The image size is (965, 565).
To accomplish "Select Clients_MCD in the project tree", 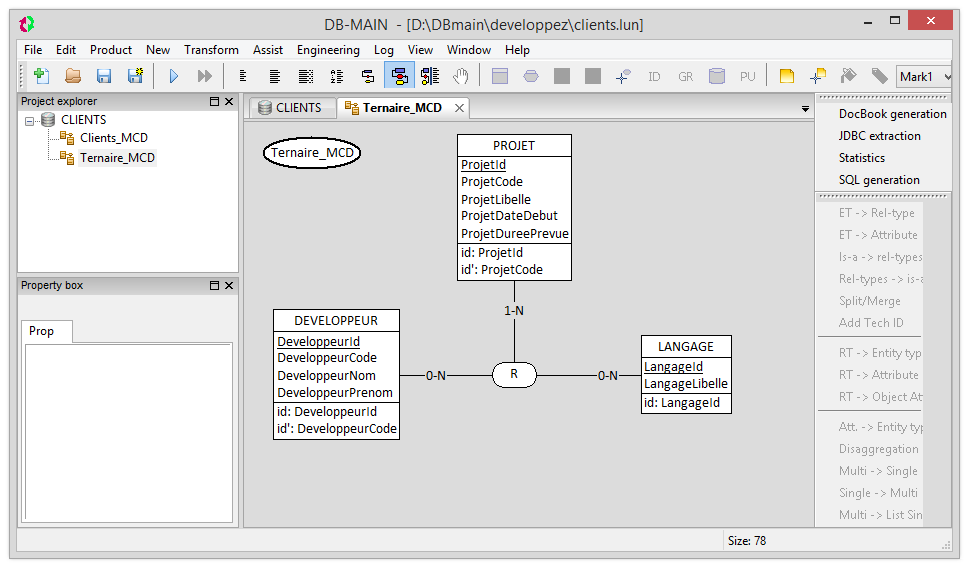I will [x=114, y=139].
